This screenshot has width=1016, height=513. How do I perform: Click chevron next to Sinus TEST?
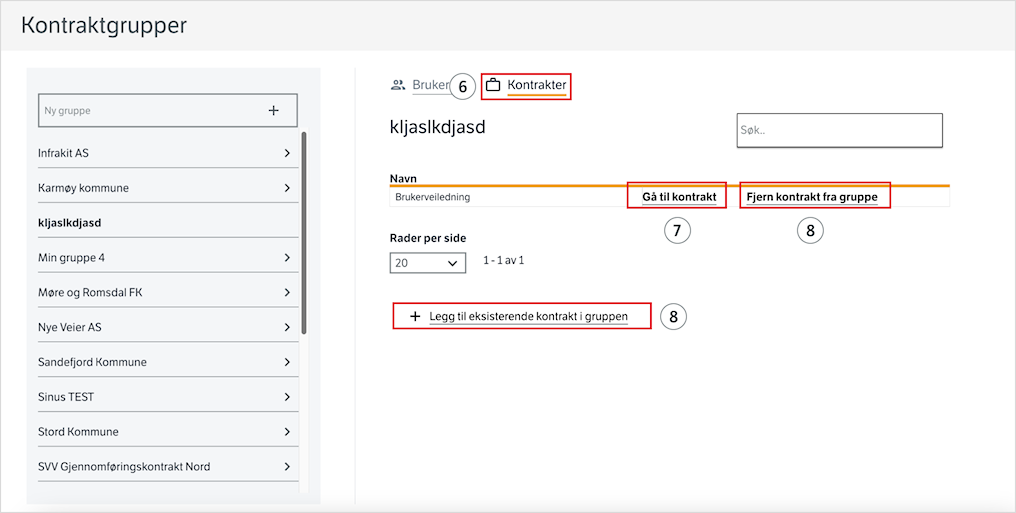(287, 397)
